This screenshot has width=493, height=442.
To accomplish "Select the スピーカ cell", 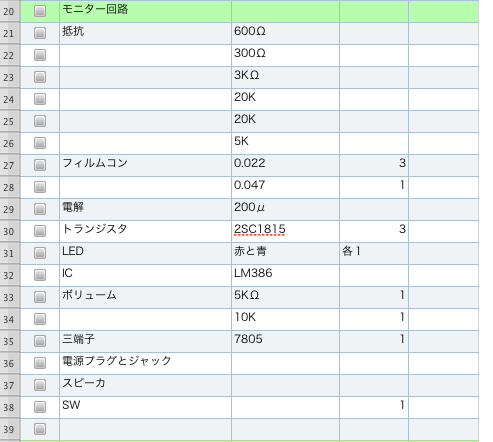I will pyautogui.click(x=145, y=385).
